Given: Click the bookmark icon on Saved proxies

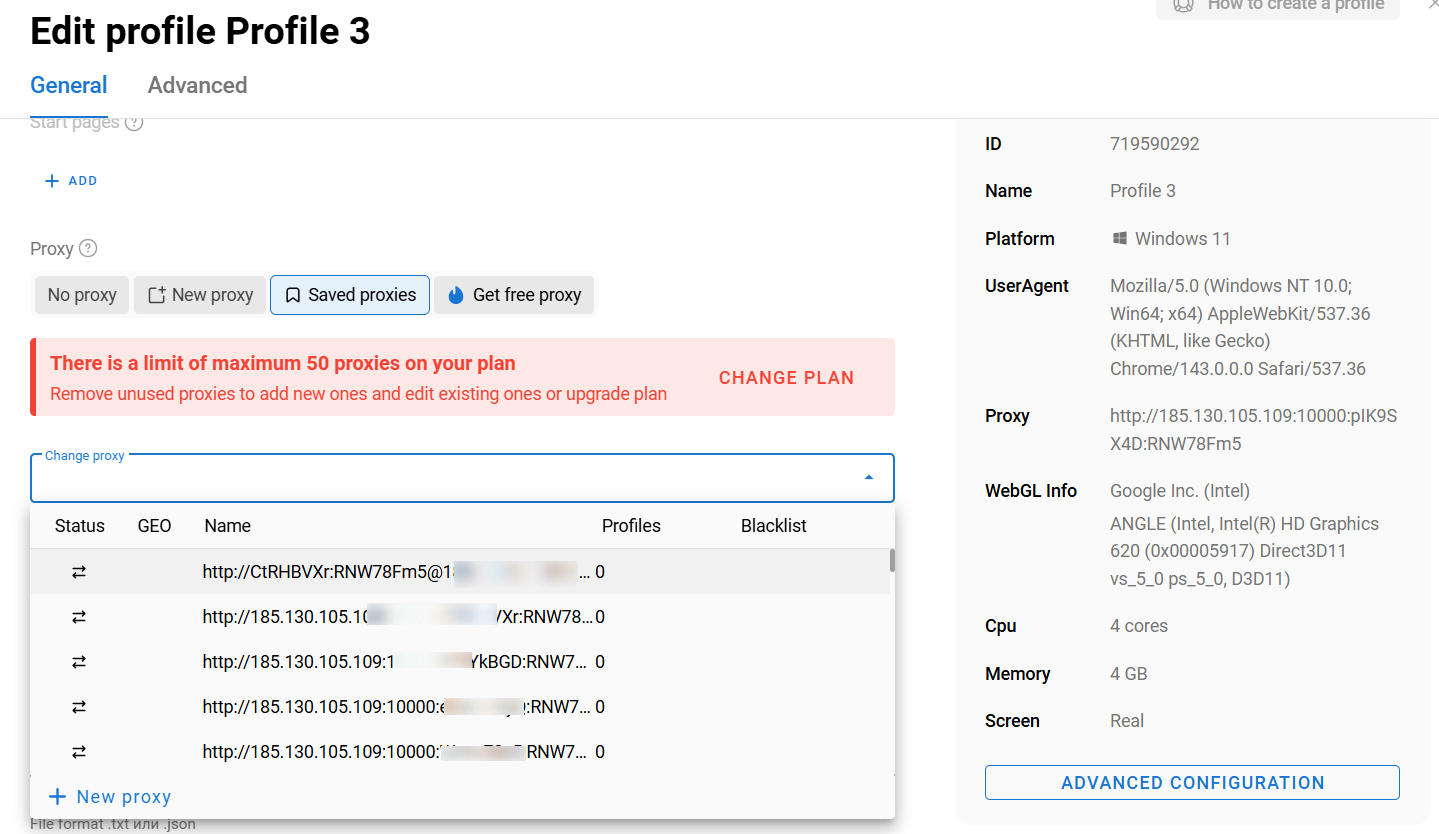Looking at the screenshot, I should tap(292, 295).
